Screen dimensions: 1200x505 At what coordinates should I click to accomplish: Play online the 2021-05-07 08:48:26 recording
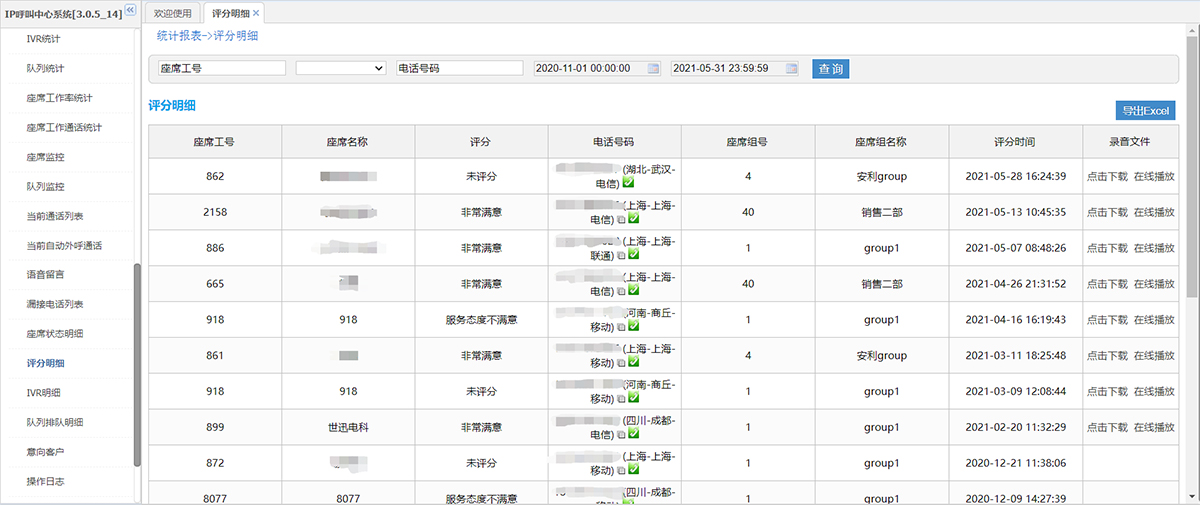click(1154, 248)
